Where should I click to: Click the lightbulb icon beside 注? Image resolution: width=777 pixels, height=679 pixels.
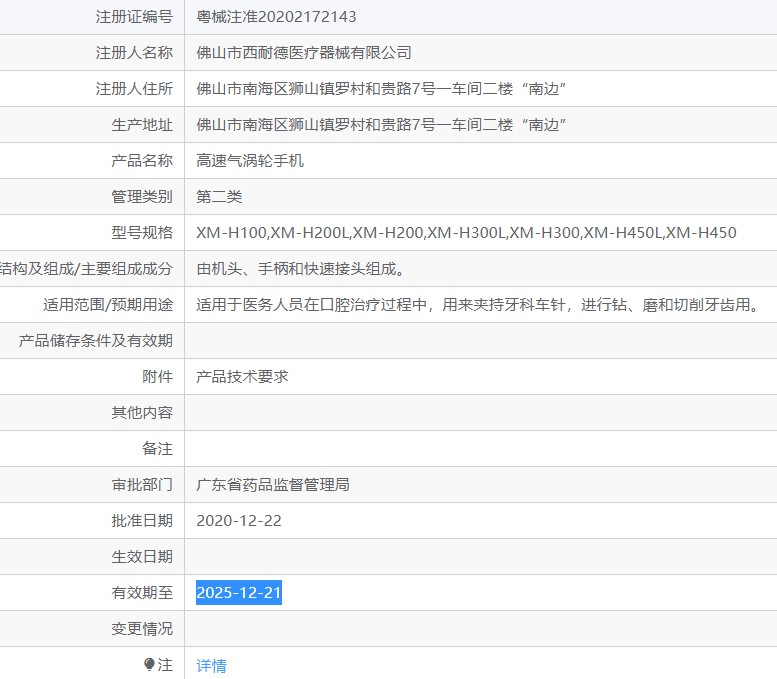click(x=149, y=665)
